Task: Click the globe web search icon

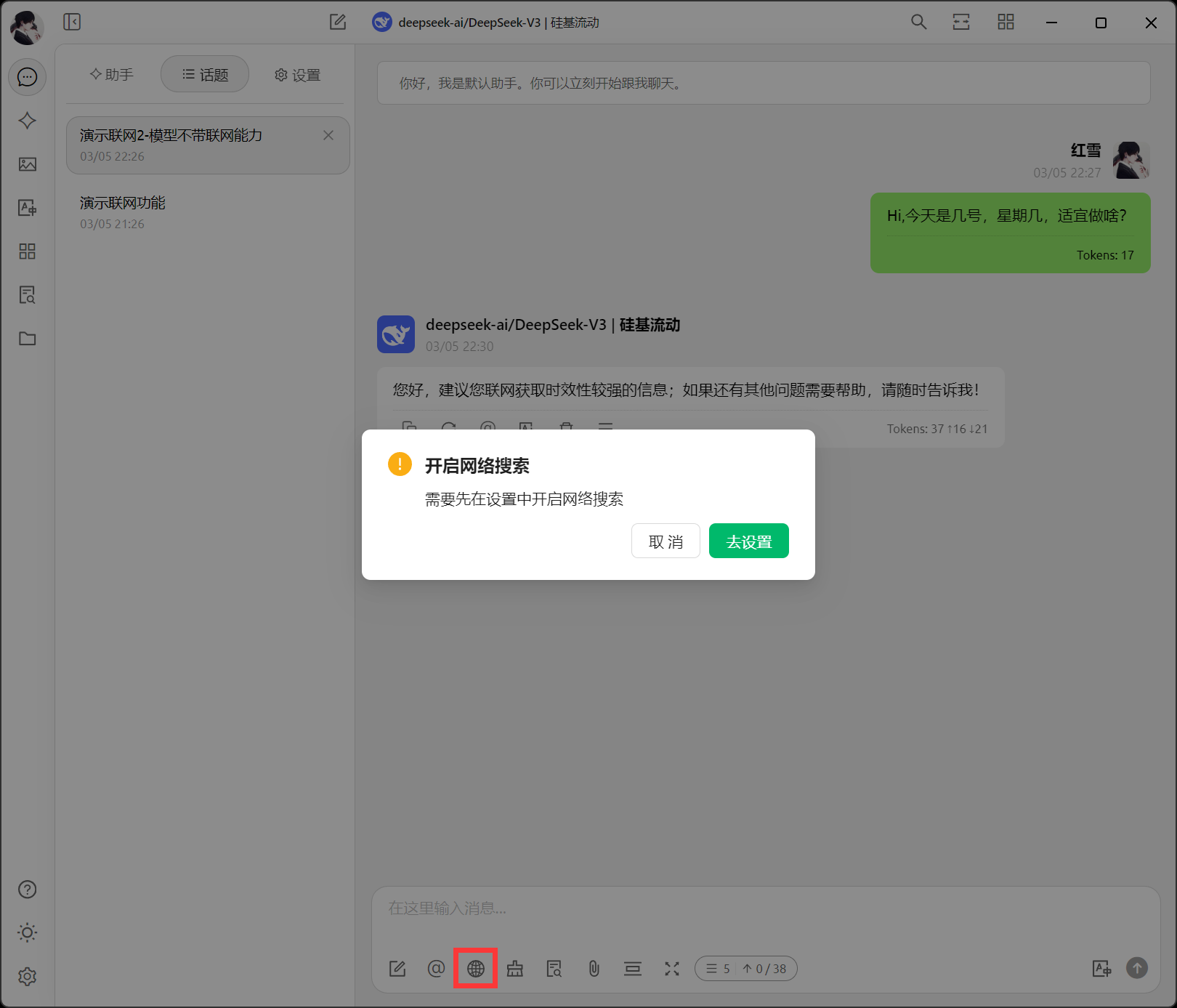Action: click(x=476, y=968)
